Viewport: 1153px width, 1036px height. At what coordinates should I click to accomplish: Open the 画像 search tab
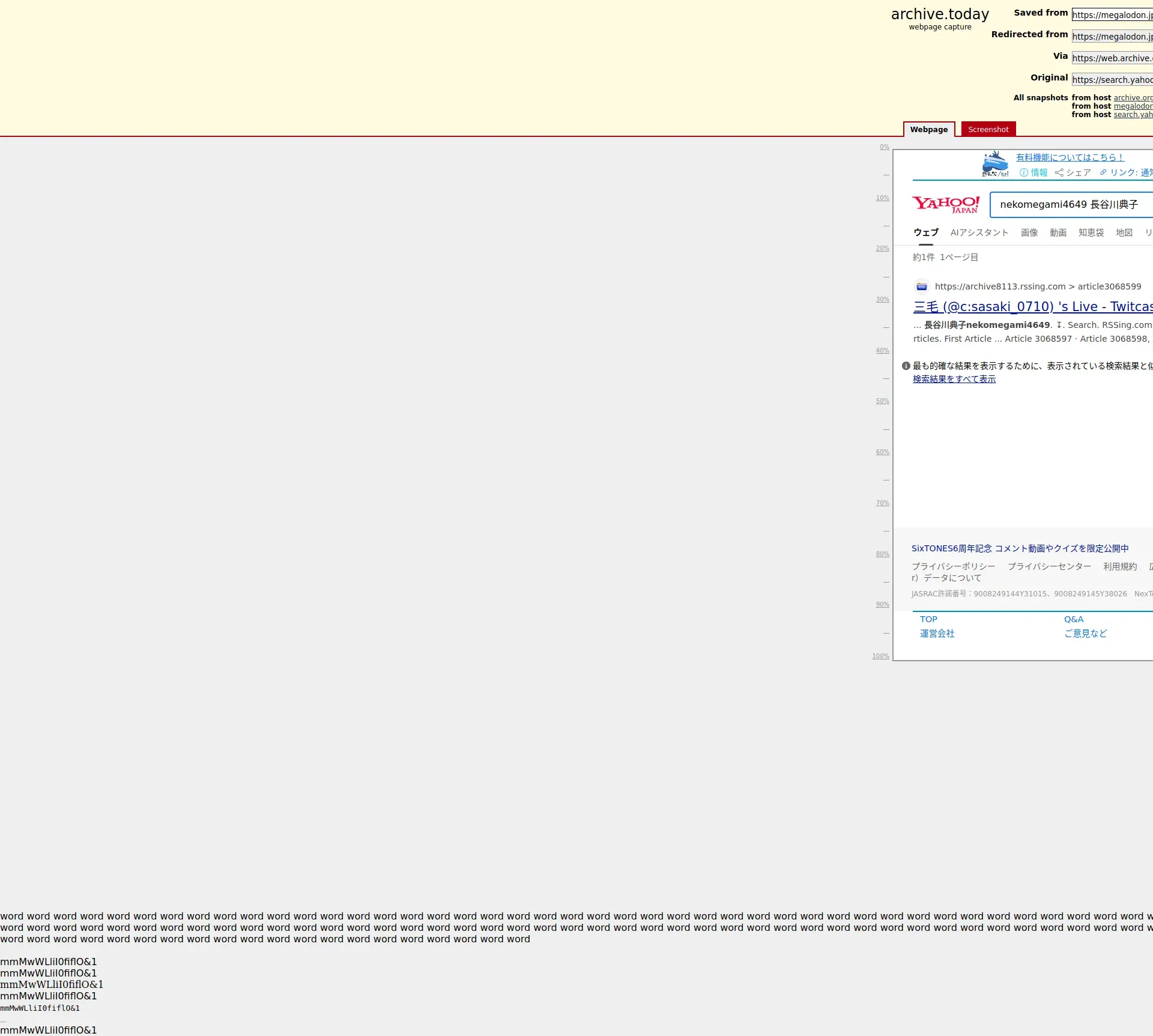(x=1029, y=232)
